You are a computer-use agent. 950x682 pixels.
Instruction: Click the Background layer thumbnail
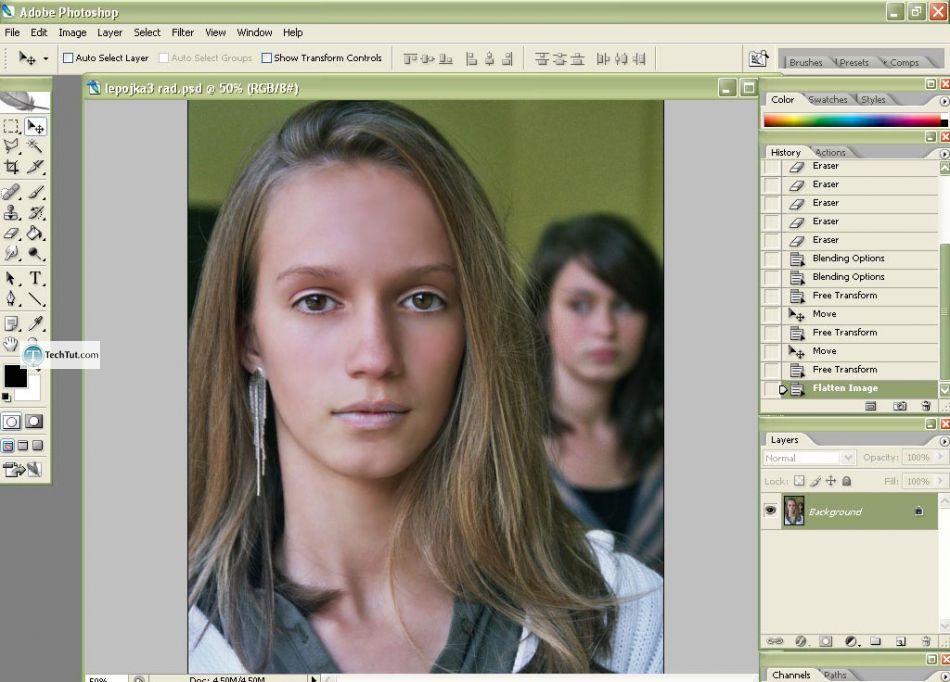[794, 511]
